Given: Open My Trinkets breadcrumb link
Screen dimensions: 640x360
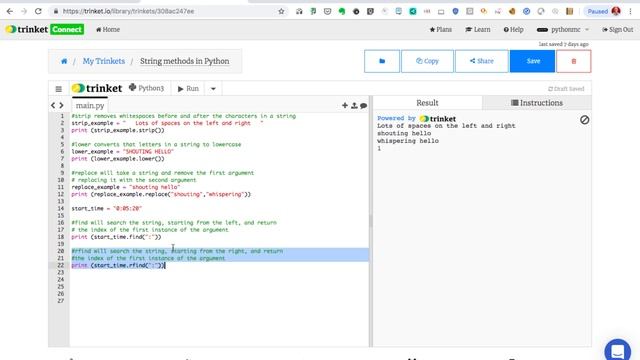Looking at the screenshot, I should coord(104,61).
